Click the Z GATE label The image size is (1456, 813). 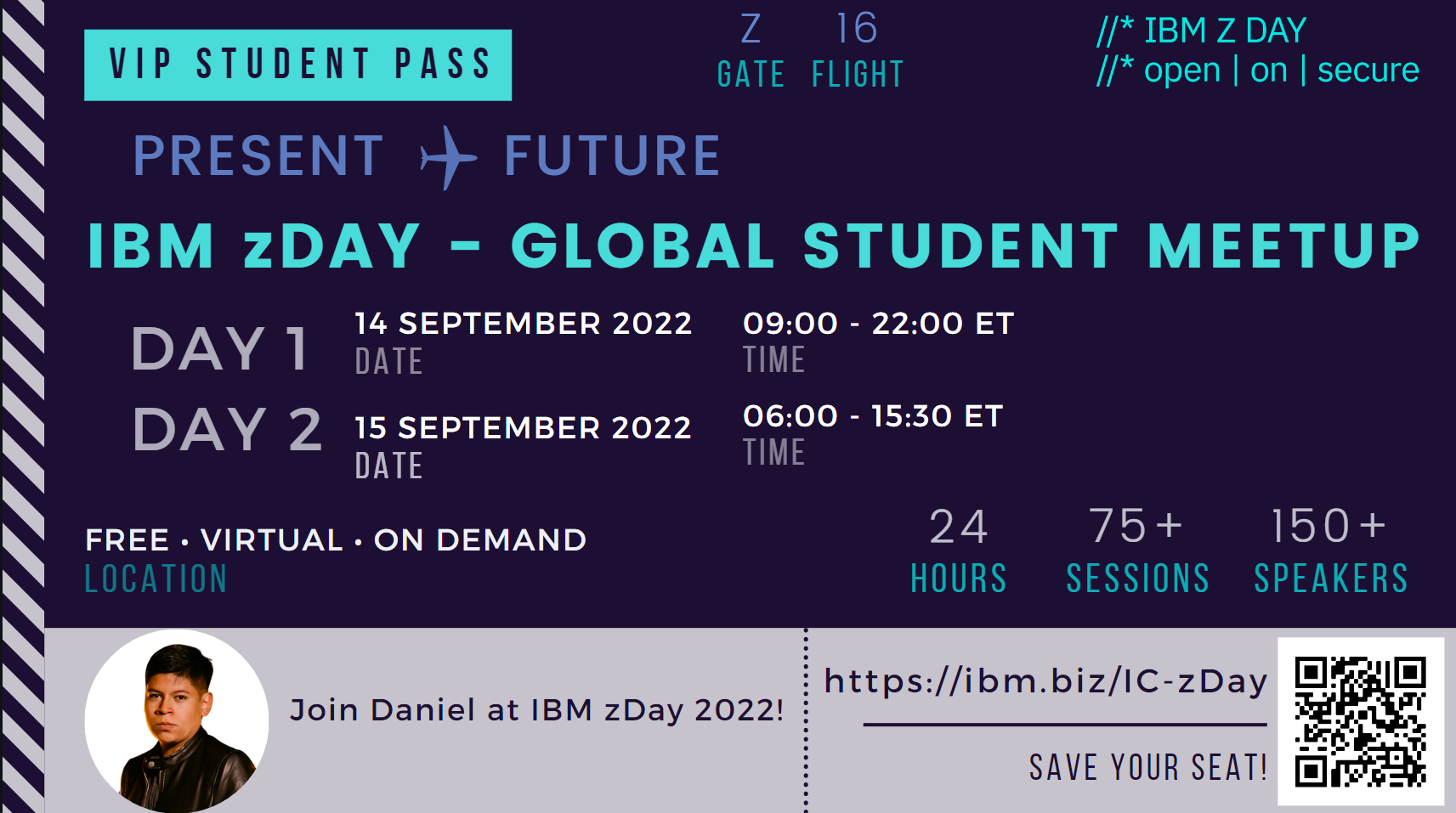751,51
